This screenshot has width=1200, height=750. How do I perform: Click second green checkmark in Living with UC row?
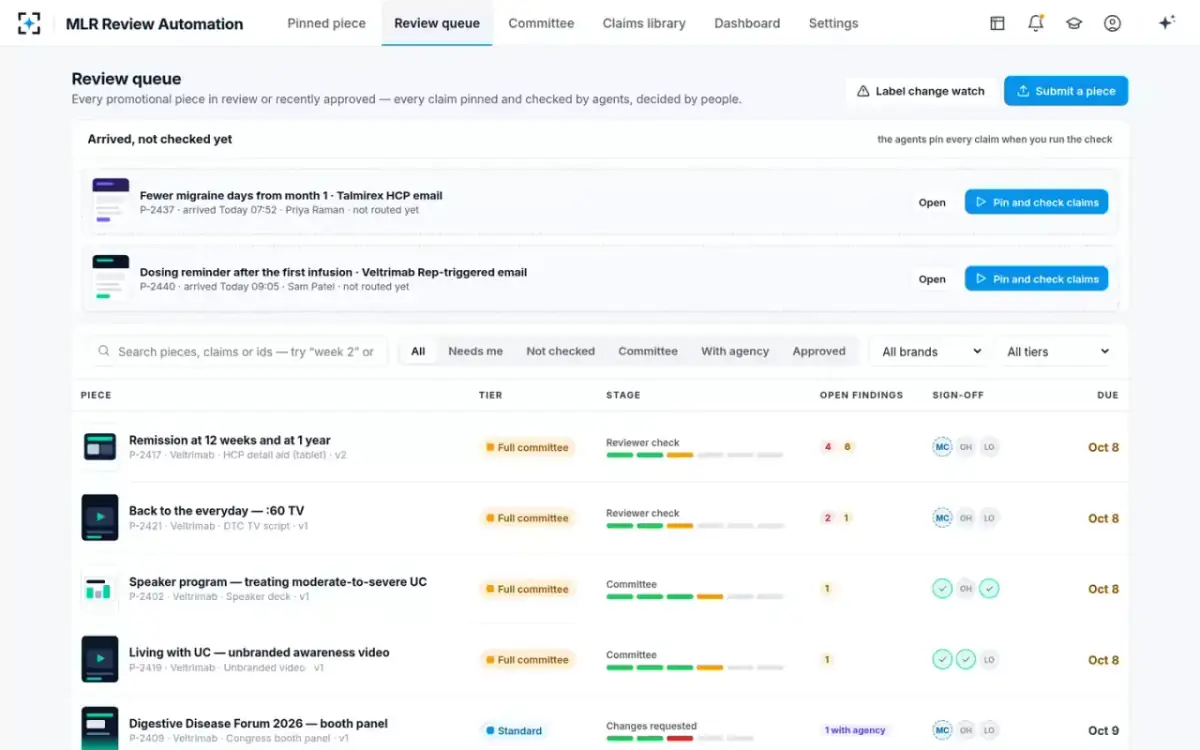click(966, 660)
